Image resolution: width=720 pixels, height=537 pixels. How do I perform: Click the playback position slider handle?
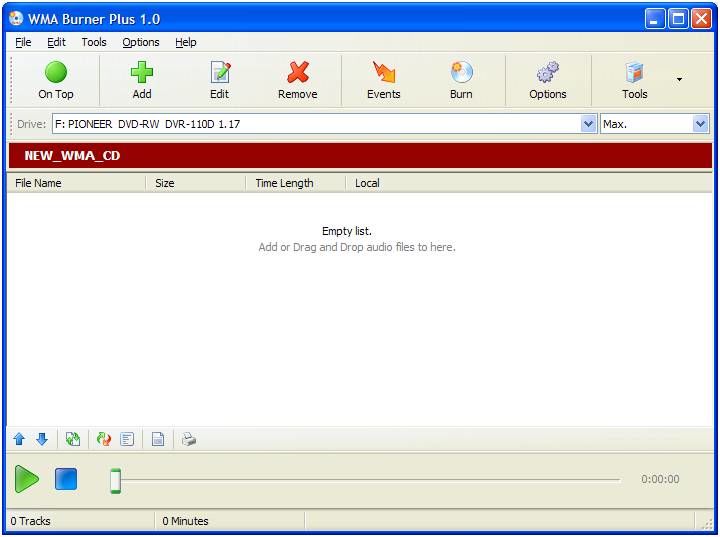click(116, 481)
